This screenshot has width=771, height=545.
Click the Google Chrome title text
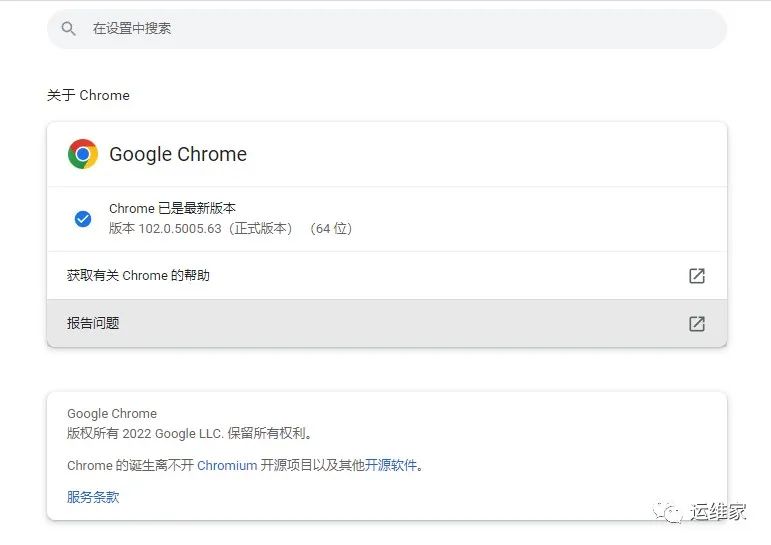[178, 154]
